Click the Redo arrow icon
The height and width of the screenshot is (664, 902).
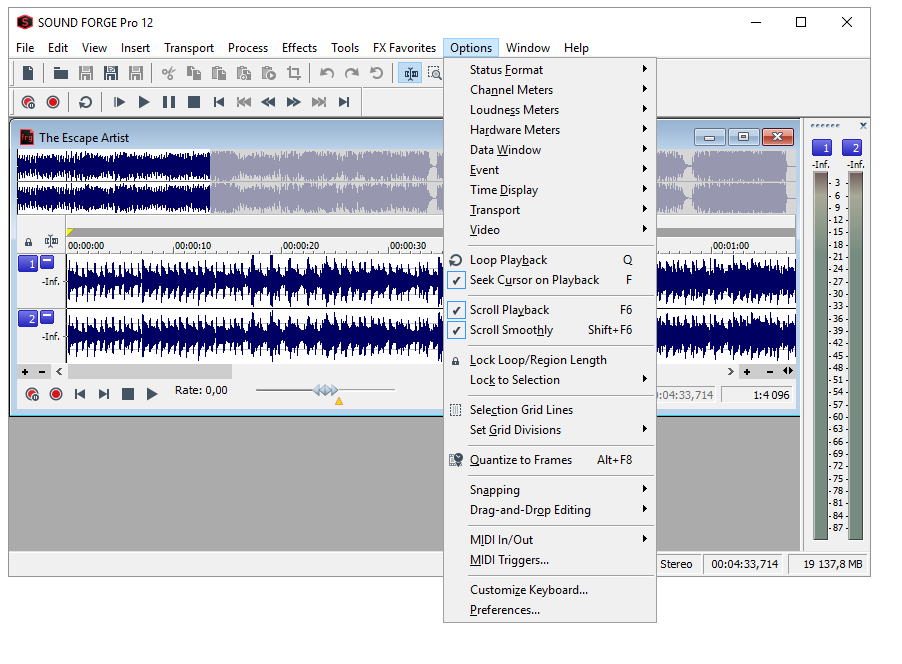tap(351, 73)
